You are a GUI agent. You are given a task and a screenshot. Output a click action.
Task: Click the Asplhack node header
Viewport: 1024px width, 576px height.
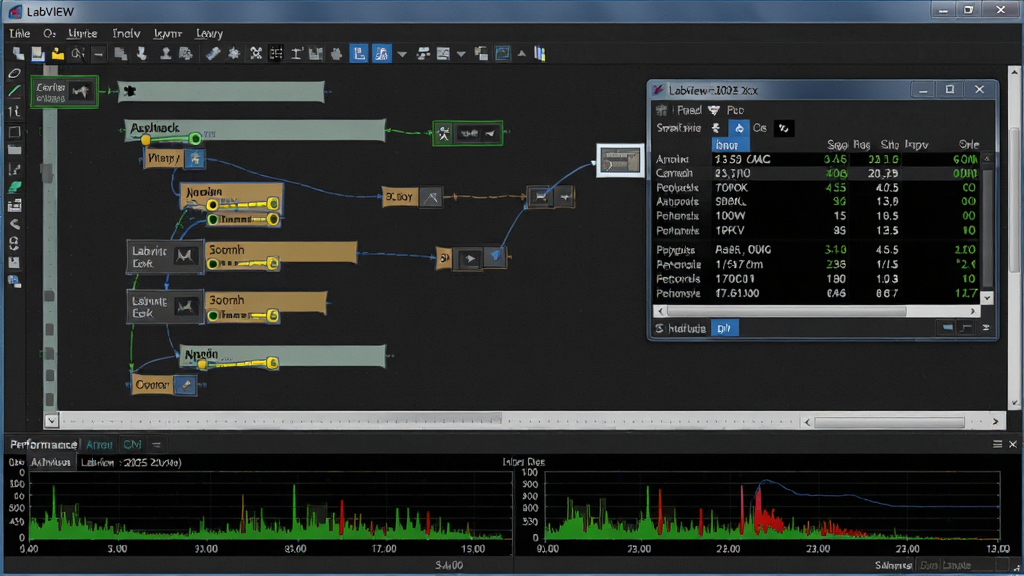[x=255, y=129]
